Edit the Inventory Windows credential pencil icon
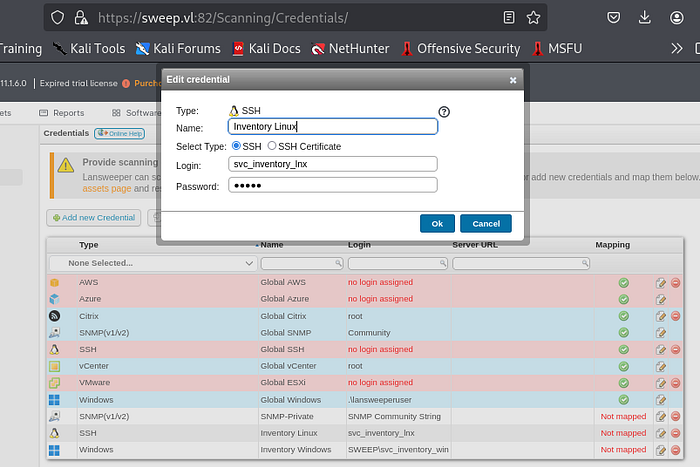The width and height of the screenshot is (700, 467). [x=661, y=450]
